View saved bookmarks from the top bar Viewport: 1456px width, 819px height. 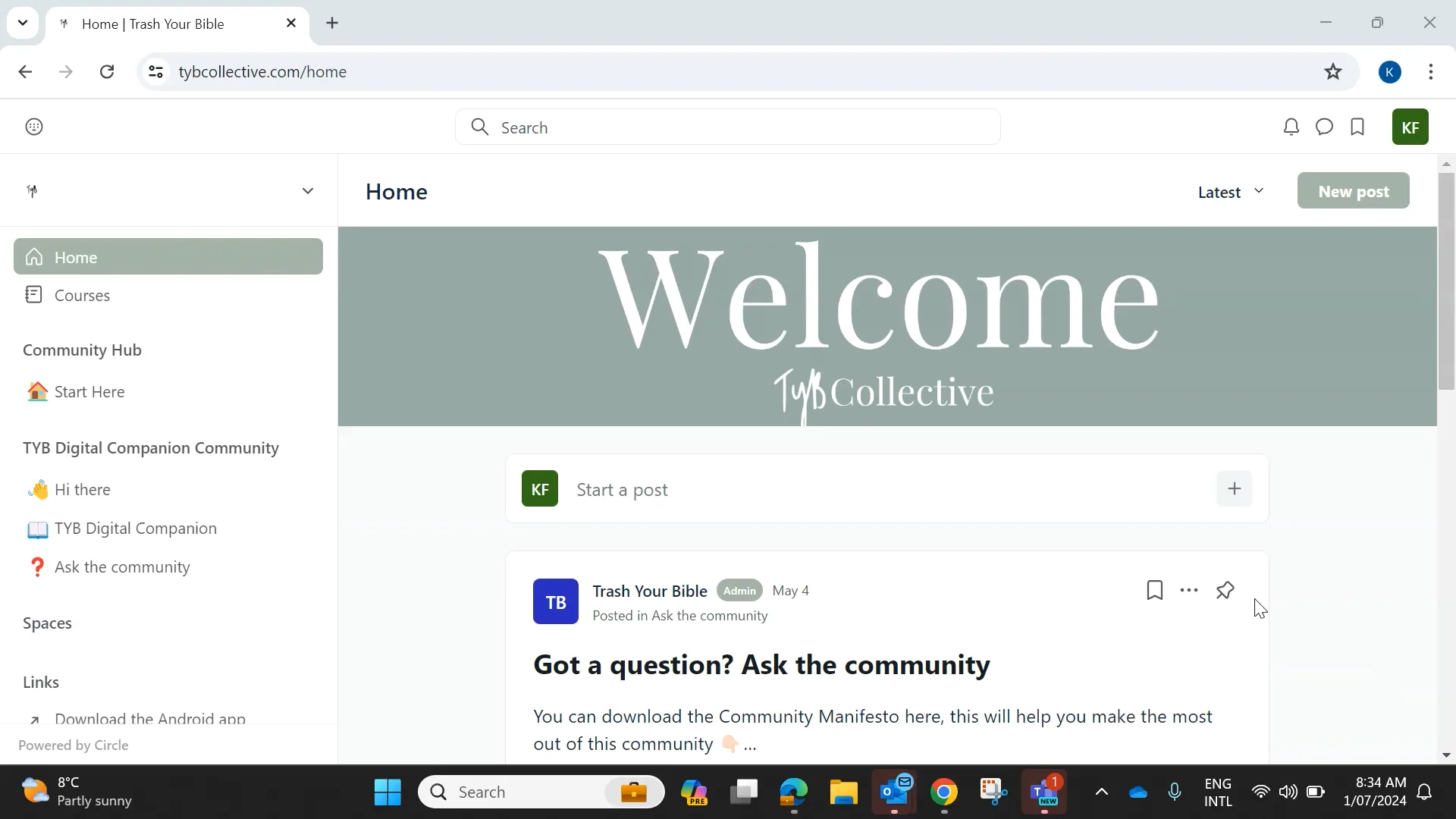[1357, 127]
